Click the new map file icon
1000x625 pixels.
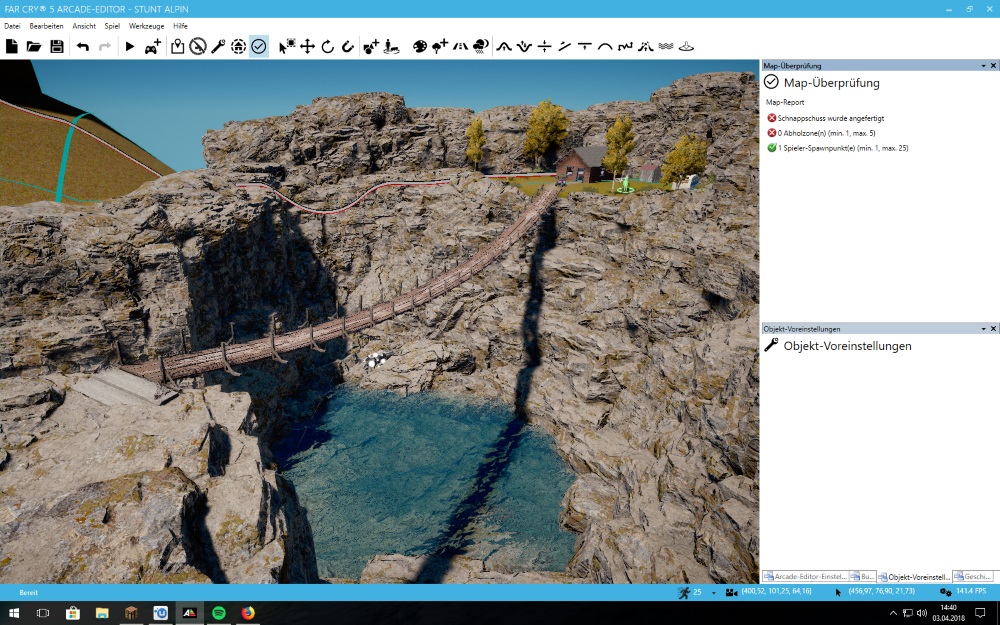pyautogui.click(x=12, y=46)
